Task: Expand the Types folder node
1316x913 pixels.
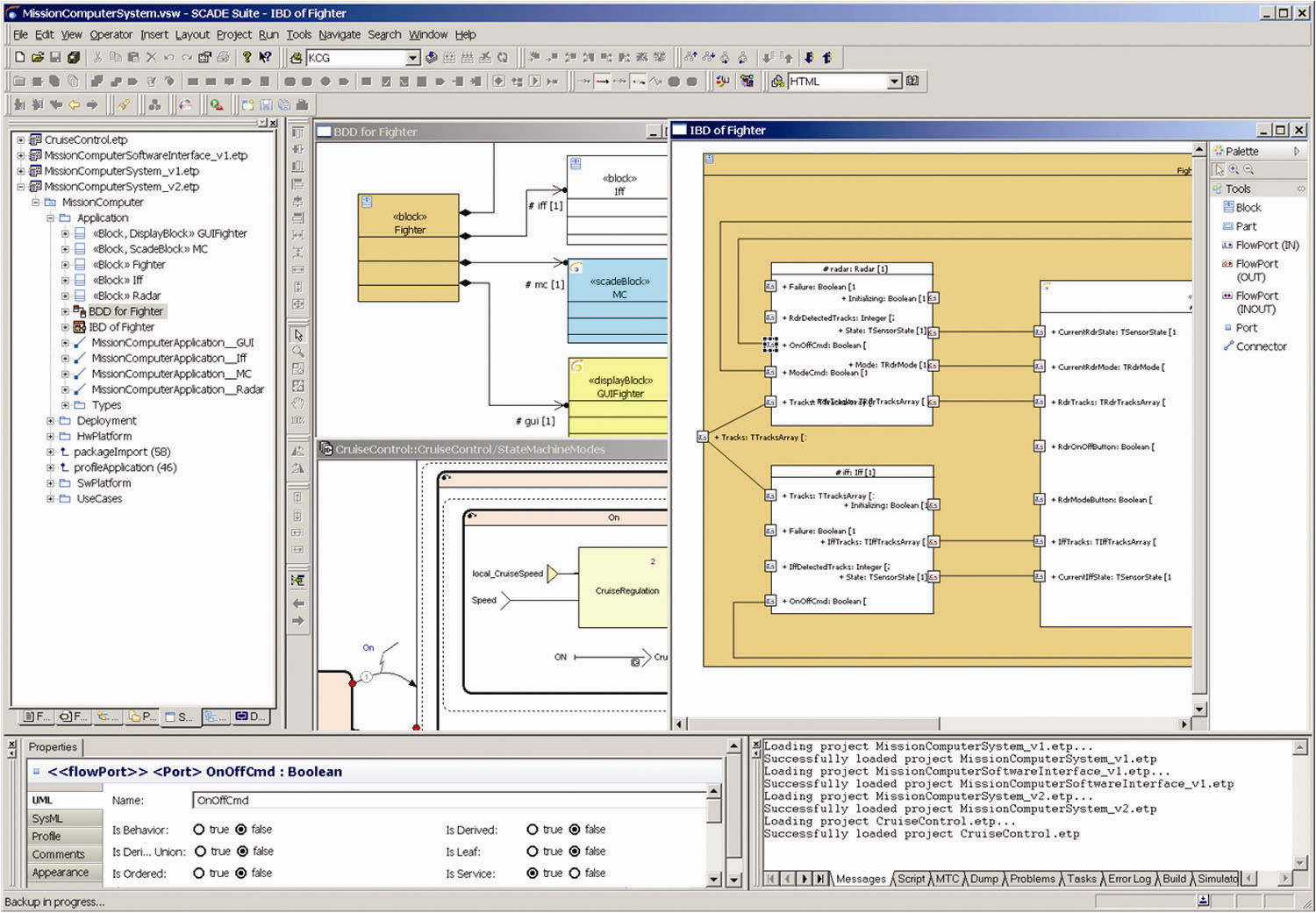Action: pos(65,405)
